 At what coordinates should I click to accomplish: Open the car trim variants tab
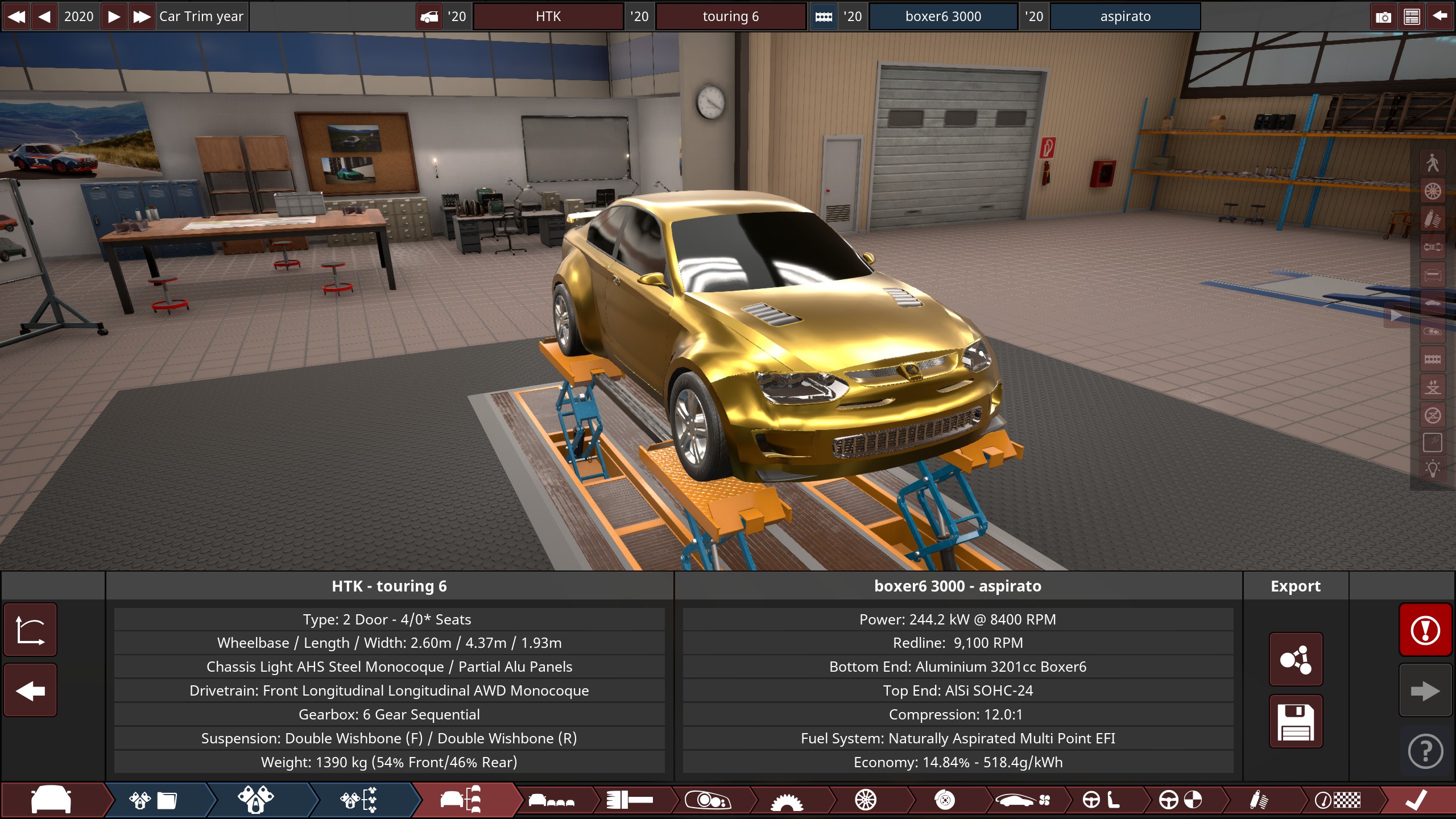pos(461,800)
